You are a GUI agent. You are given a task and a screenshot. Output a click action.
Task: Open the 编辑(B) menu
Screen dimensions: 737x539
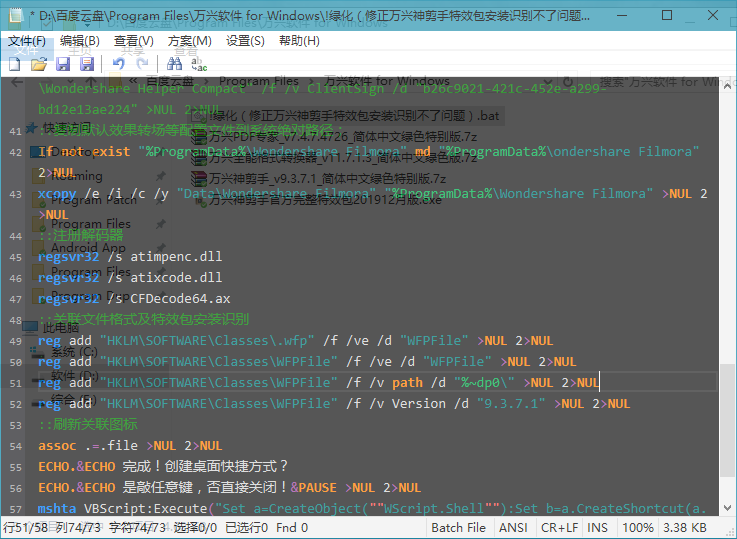pyautogui.click(x=80, y=41)
